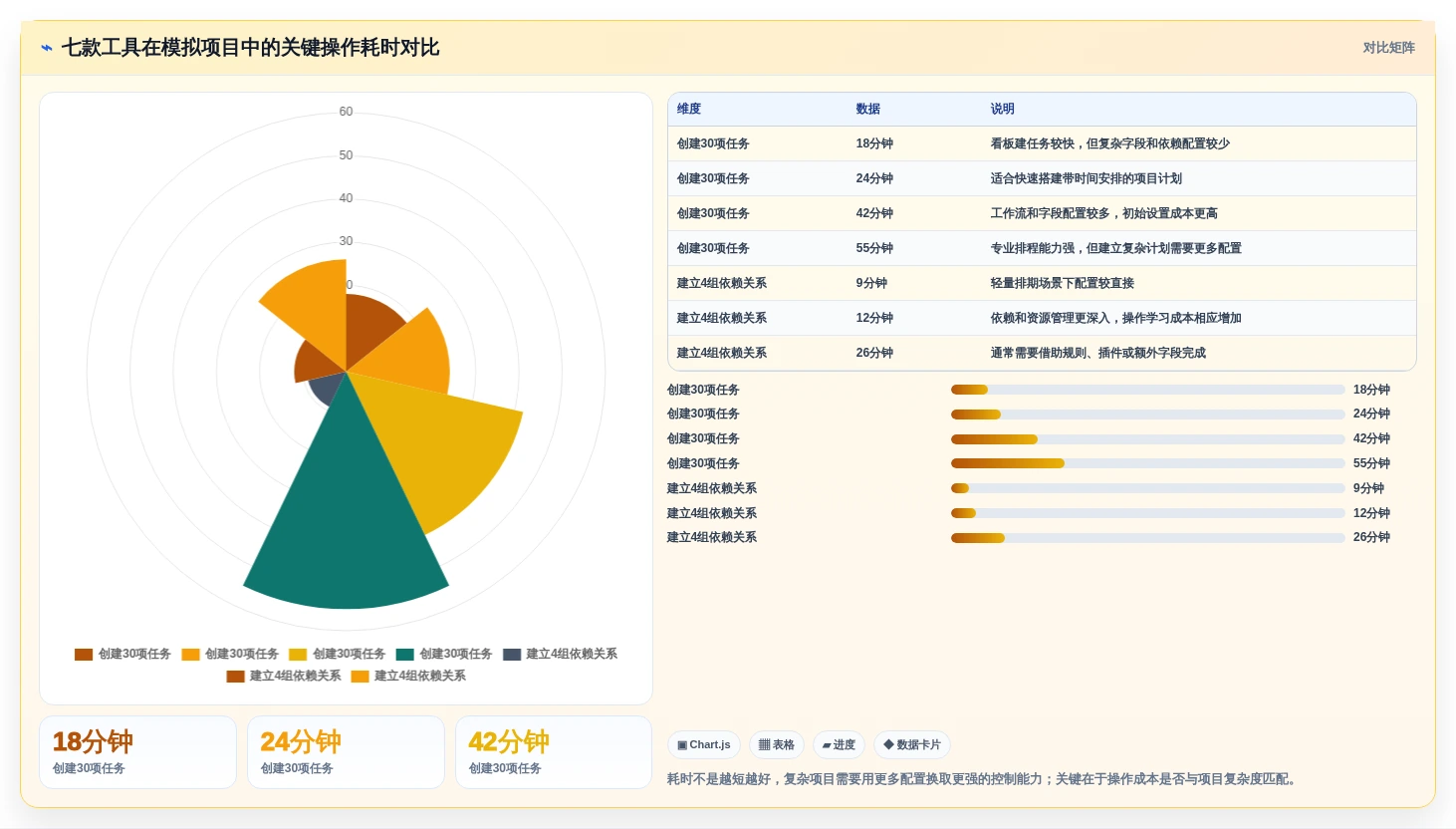
Task: Toggle the slate-gray 建立4组依赖关系 legend entry
Action: tap(560, 655)
